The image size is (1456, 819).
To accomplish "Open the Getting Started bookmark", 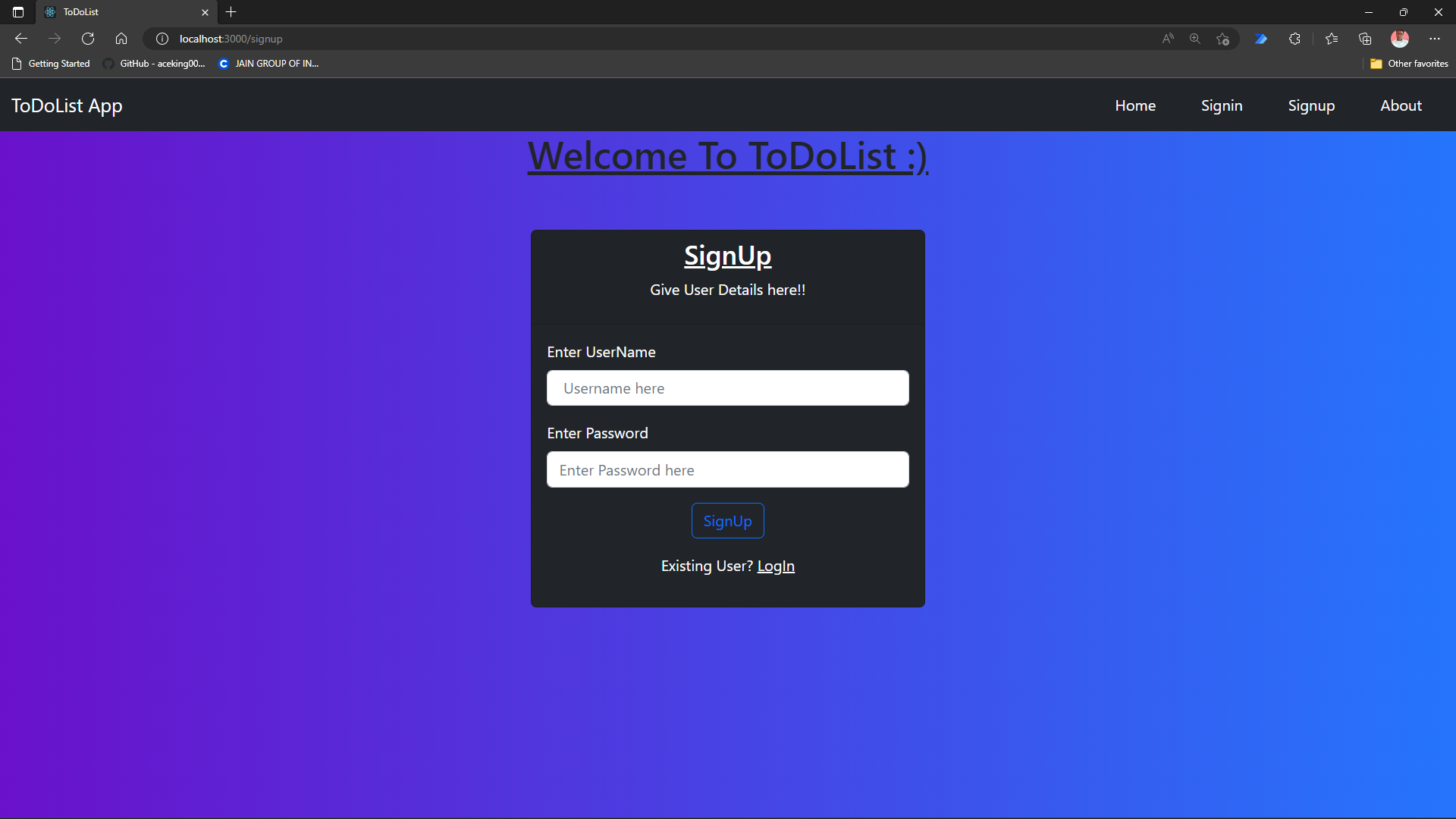I will 50,64.
